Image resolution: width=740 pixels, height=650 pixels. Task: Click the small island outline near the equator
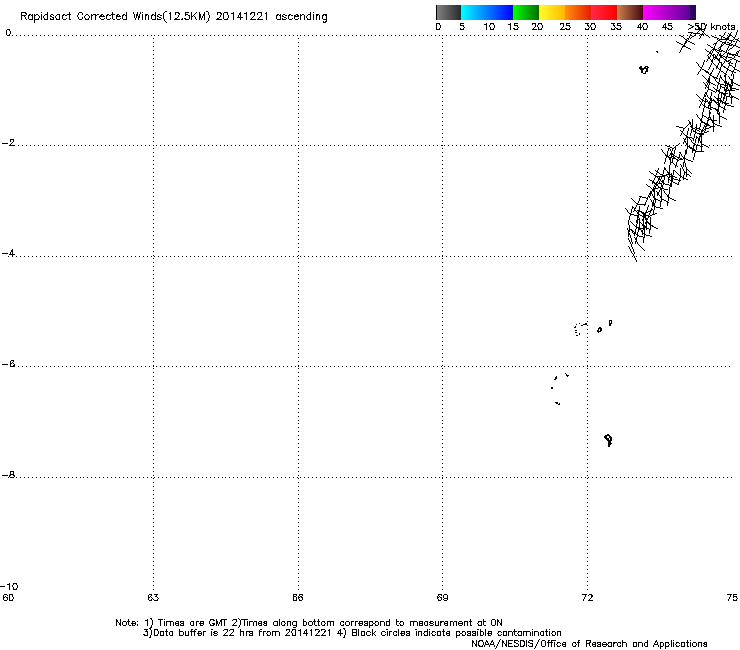(644, 69)
